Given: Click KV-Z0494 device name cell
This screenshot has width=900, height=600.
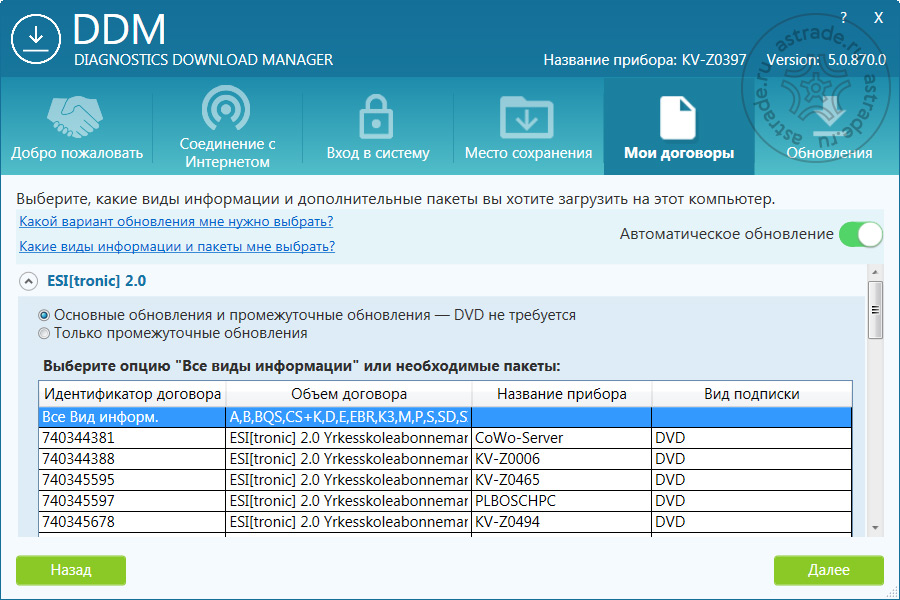Looking at the screenshot, I should (561, 522).
